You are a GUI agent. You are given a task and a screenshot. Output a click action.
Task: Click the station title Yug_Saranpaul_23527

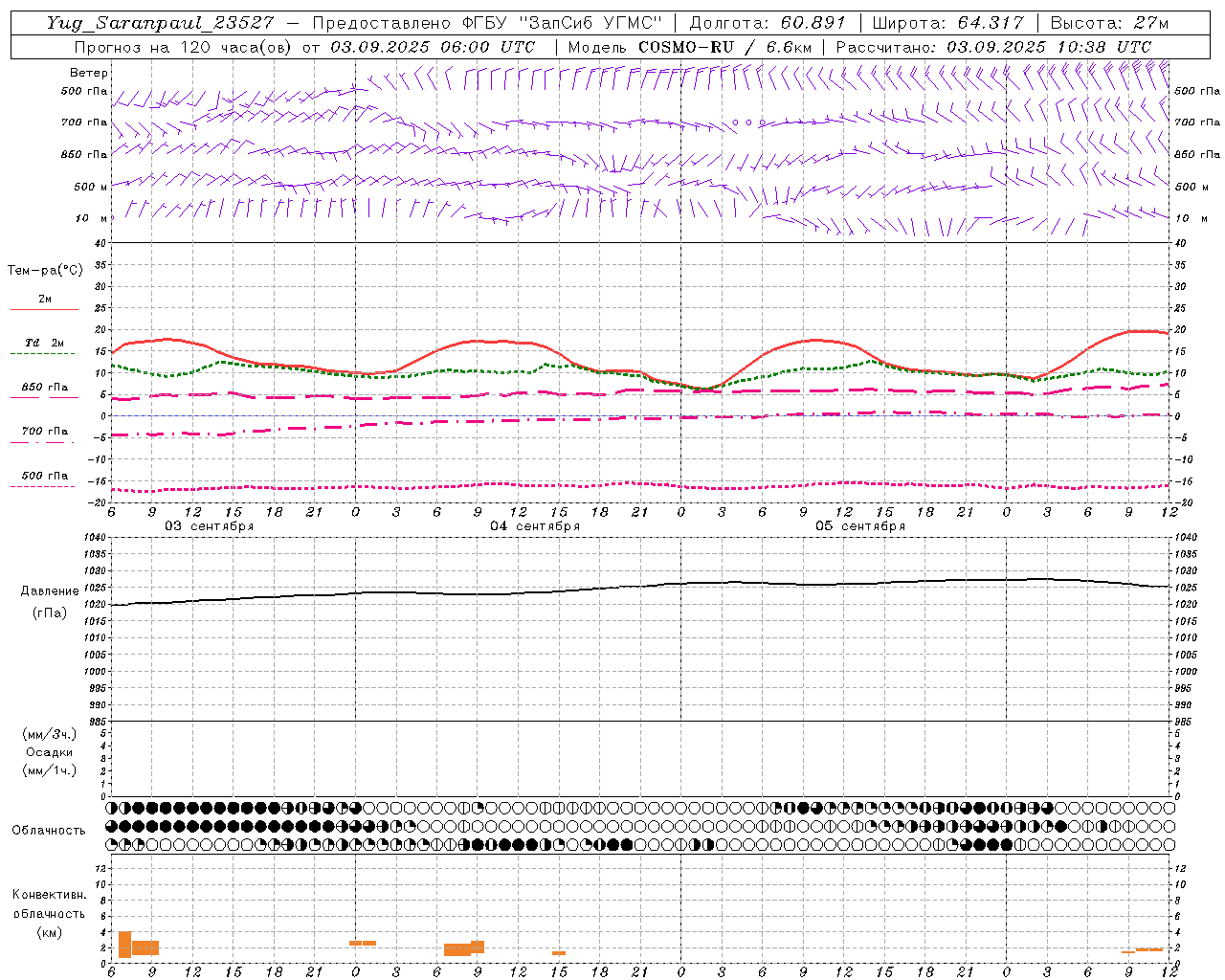click(161, 23)
